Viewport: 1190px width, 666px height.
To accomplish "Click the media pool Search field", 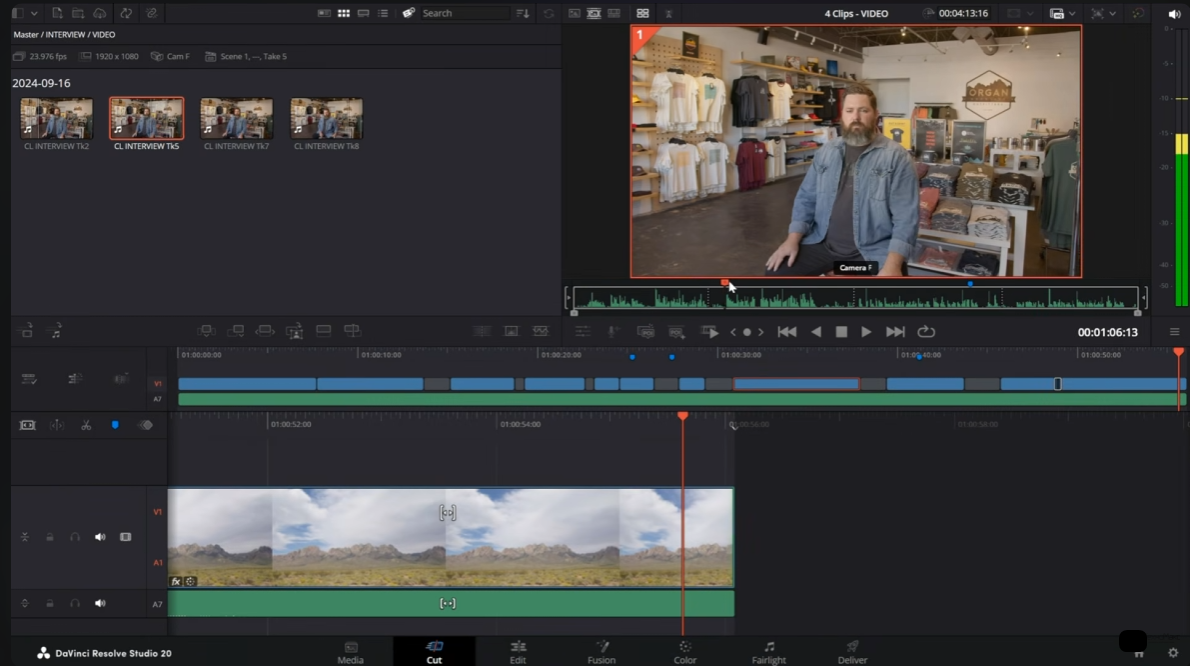I will [x=464, y=13].
